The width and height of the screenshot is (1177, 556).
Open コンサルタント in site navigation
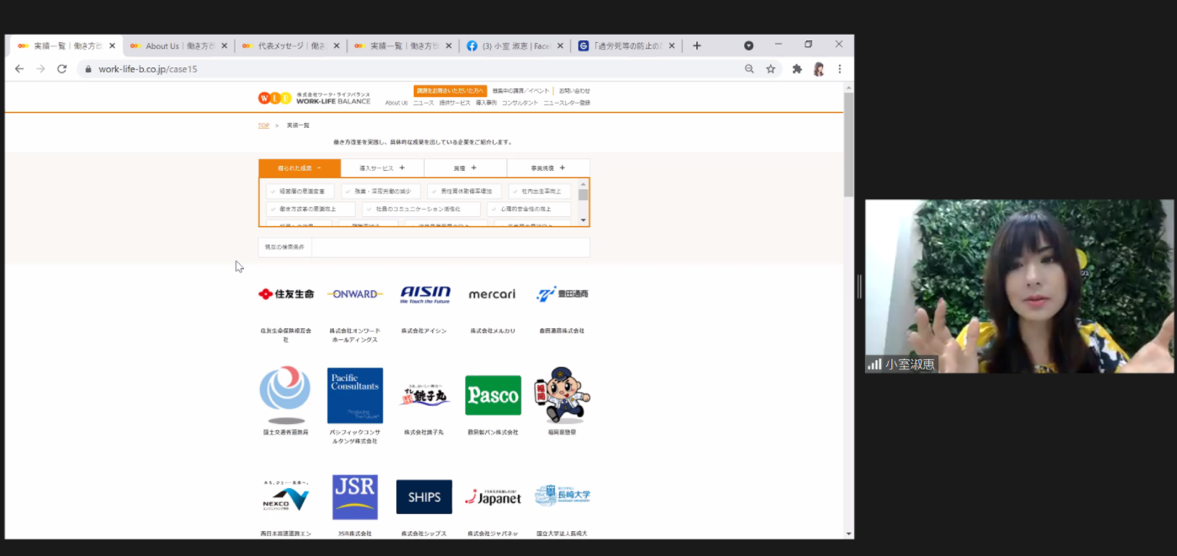pos(520,103)
